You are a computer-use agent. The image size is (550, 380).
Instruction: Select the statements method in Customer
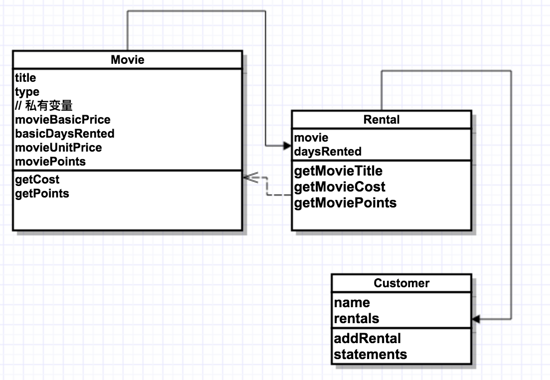pyautogui.click(x=370, y=354)
